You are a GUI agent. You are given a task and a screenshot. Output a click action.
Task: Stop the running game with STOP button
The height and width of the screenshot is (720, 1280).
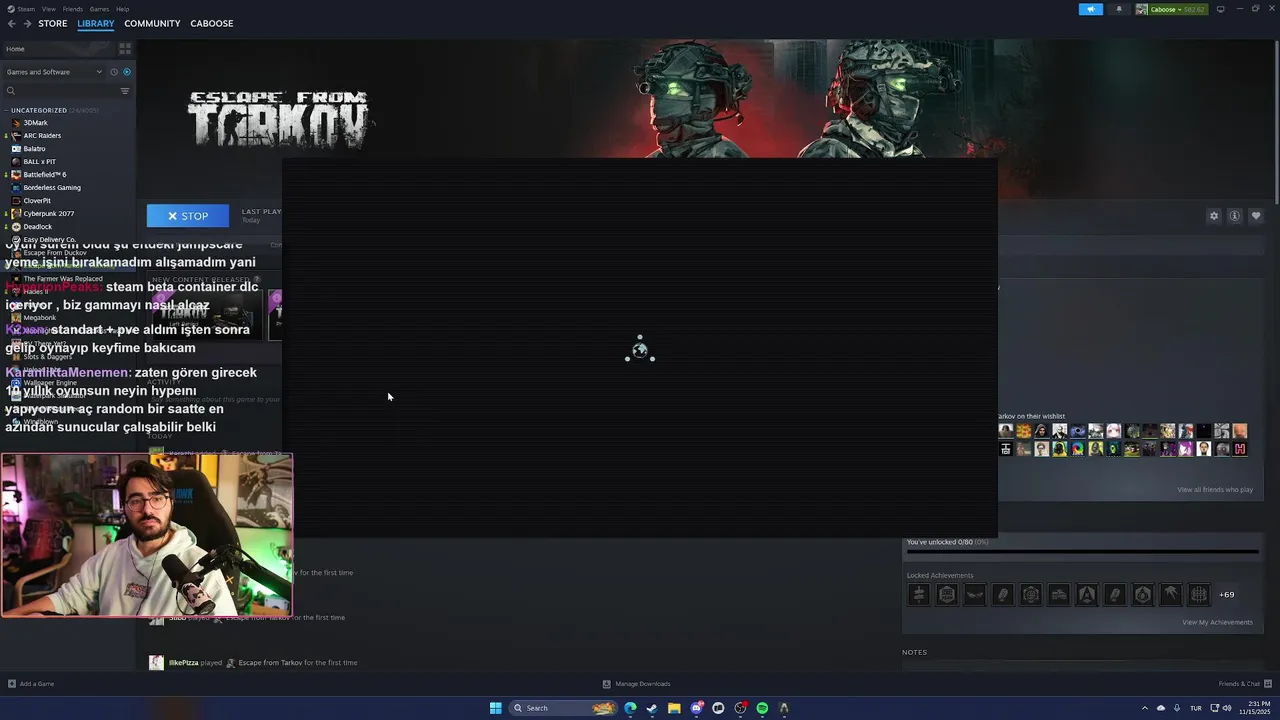188,216
